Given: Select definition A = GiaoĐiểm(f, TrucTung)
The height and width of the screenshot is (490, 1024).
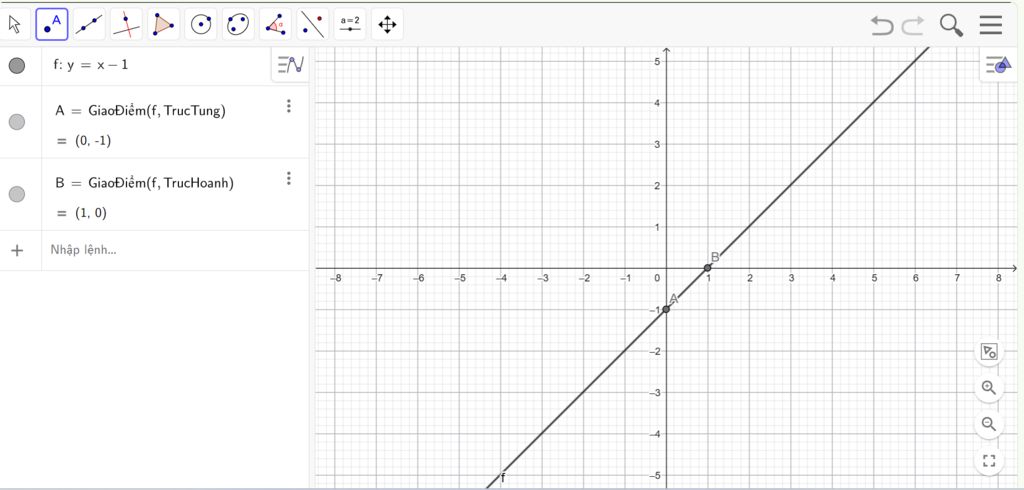Looking at the screenshot, I should coord(140,111).
